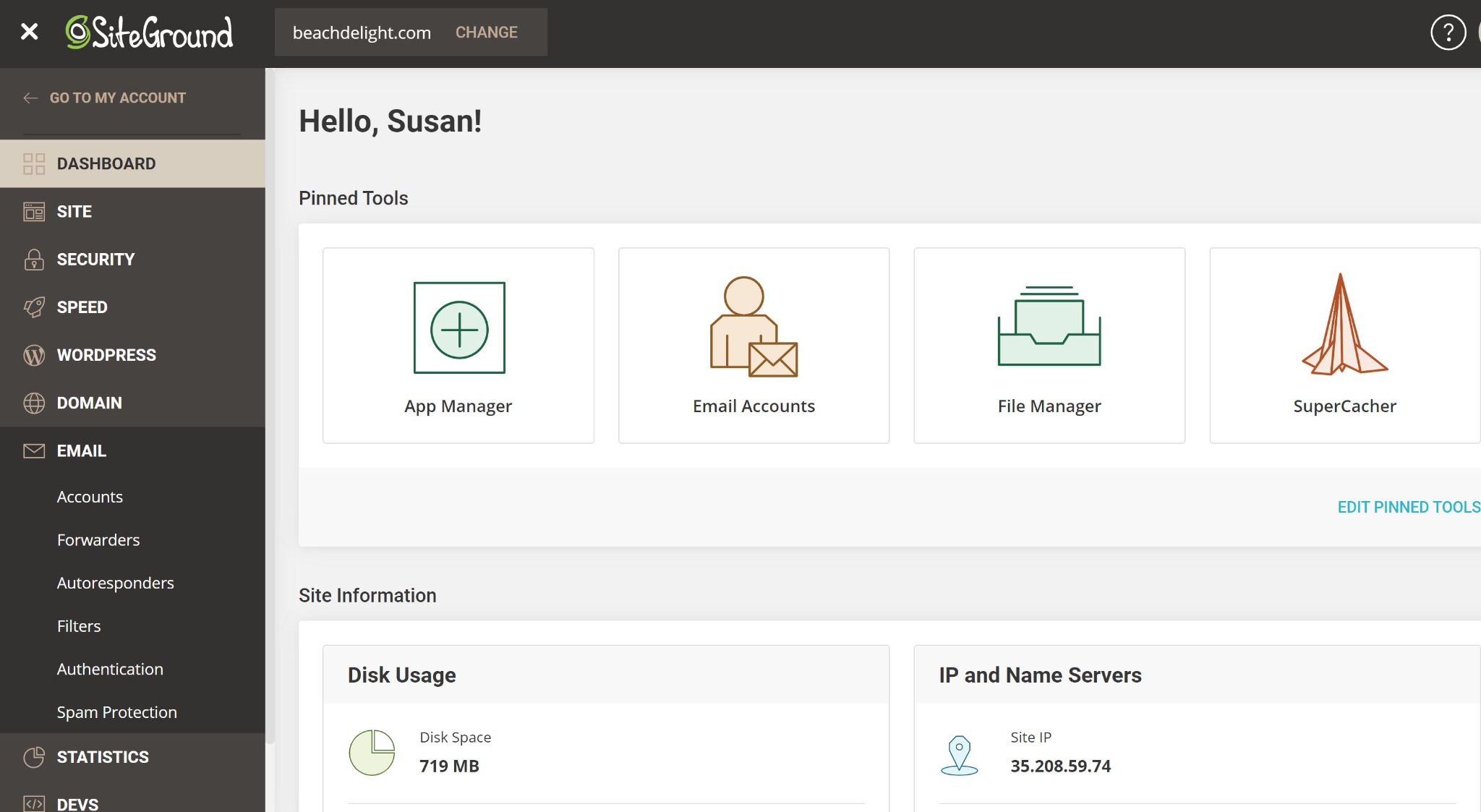The image size is (1481, 812).
Task: Click the help question mark icon
Action: coord(1448,32)
